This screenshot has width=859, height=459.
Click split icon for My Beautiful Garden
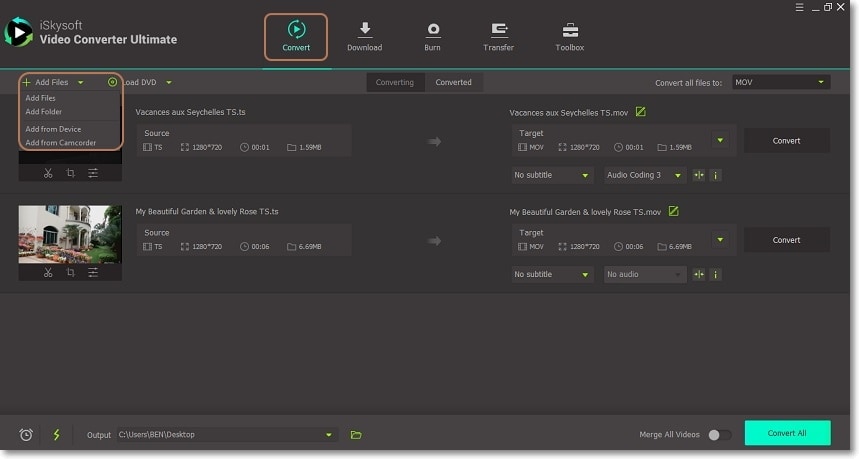(x=698, y=274)
